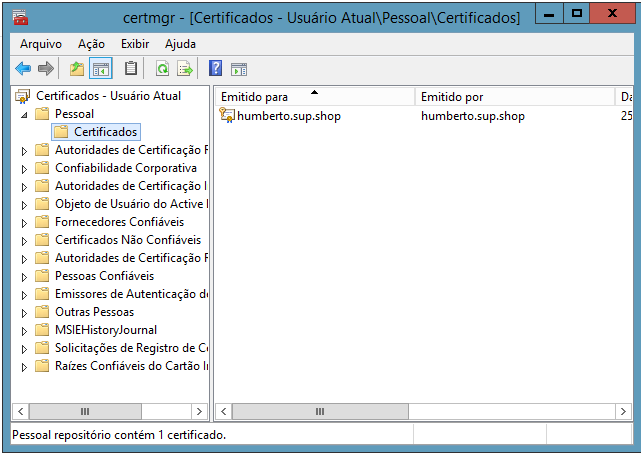Select Confiabilidade Corporativa label

[126, 168]
